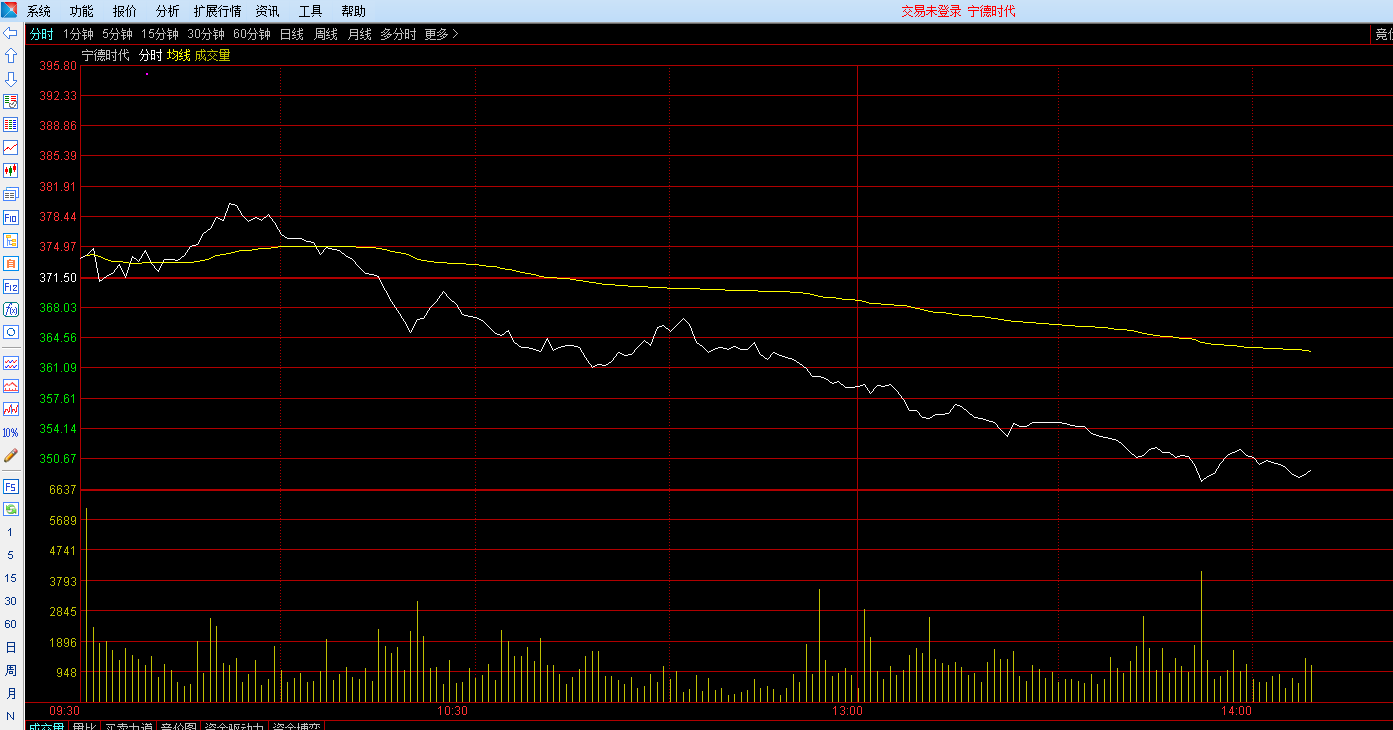Click the double wavy line indicator icon
This screenshot has height=730, width=1393.
(11, 363)
